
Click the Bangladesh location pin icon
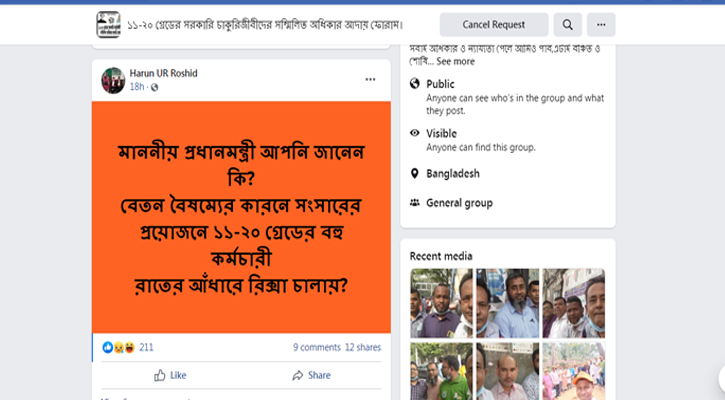(x=415, y=173)
